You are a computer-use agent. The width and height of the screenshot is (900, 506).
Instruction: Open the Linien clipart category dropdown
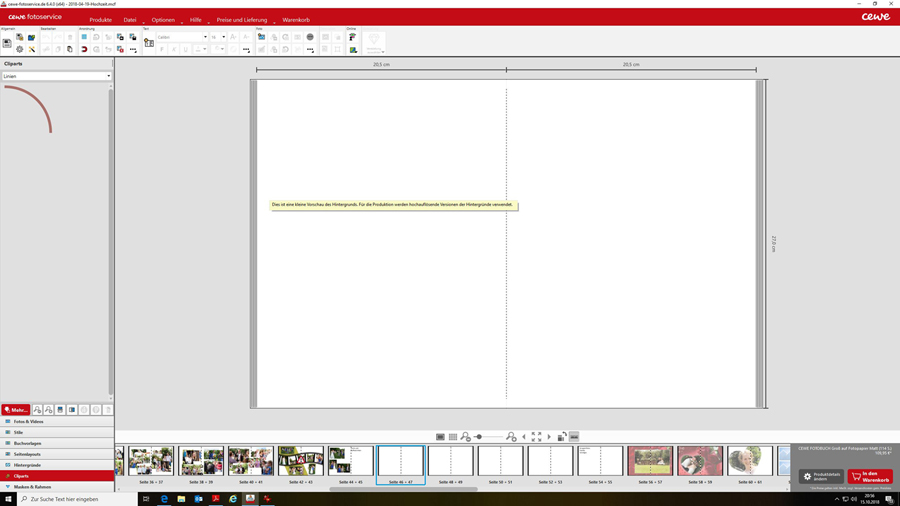point(56,76)
